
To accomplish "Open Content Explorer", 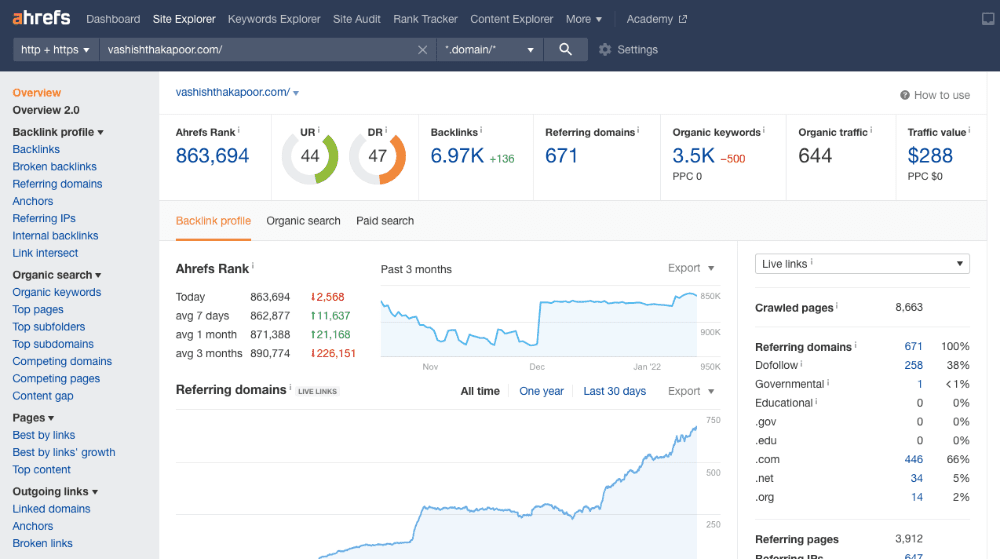I will [511, 19].
